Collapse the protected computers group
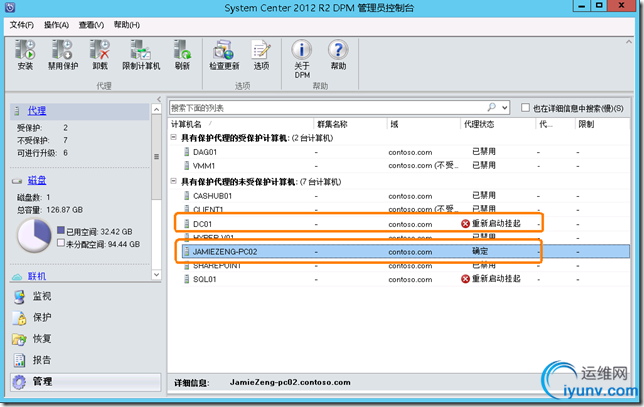 [x=173, y=138]
